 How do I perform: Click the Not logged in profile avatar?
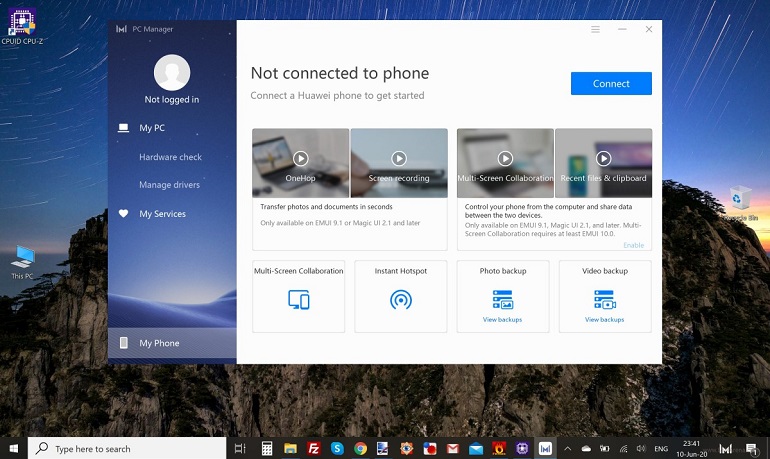(171, 72)
